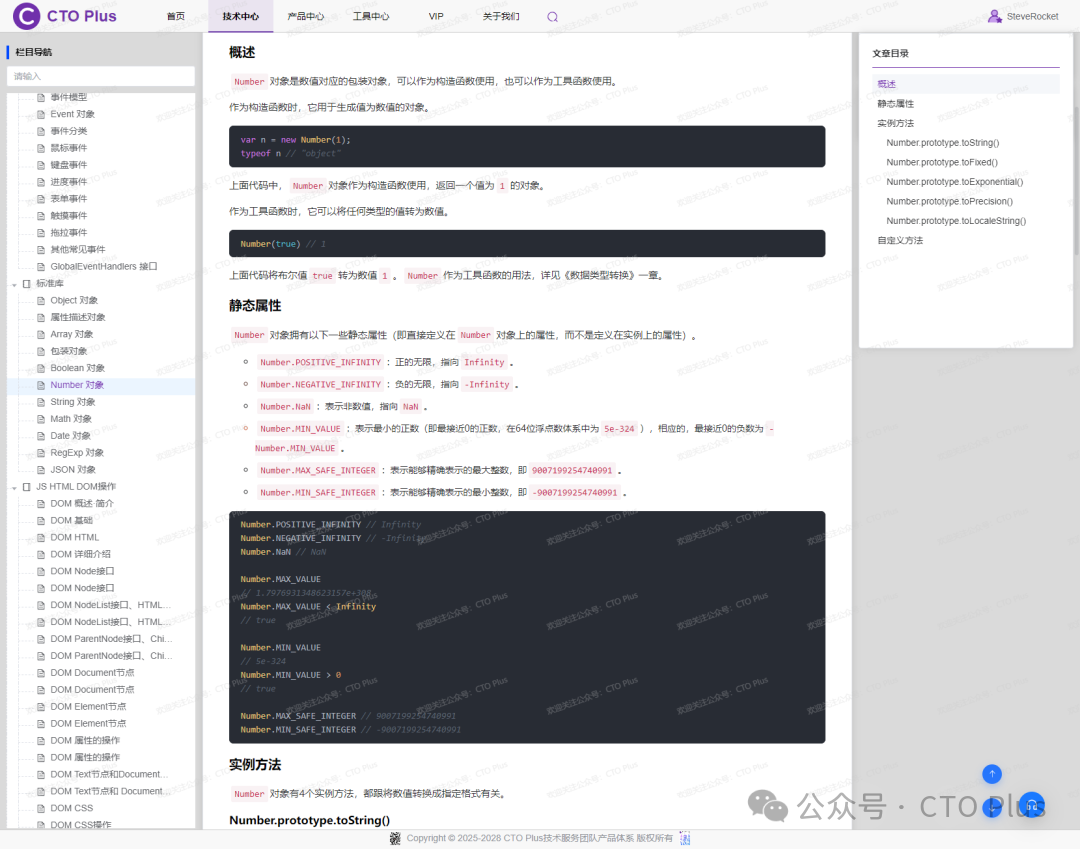Screen dimensions: 1080x849
Task: Click the emblem icon left of Copyright
Action: (x=395, y=838)
